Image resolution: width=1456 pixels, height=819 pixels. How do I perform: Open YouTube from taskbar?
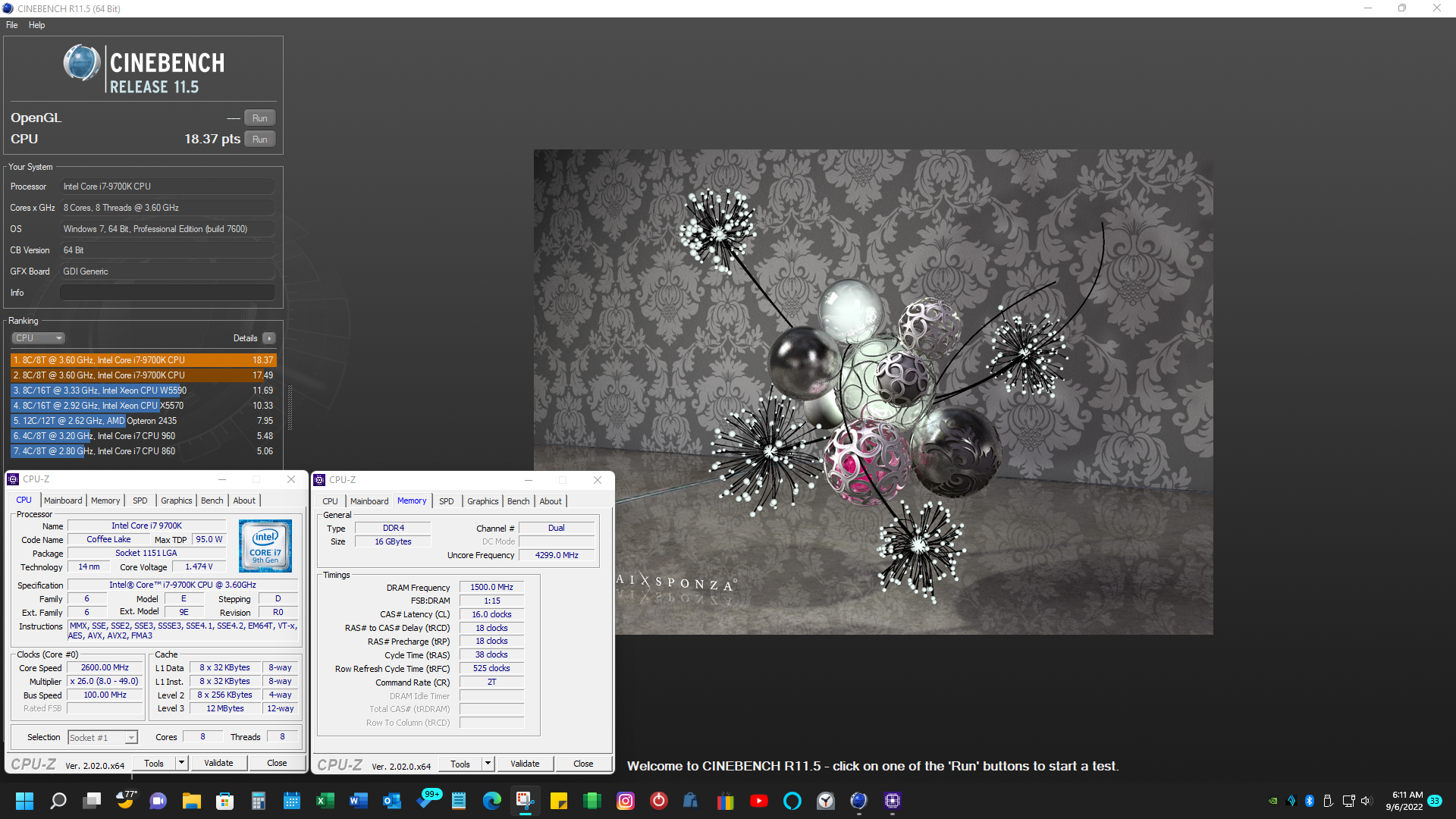click(759, 801)
